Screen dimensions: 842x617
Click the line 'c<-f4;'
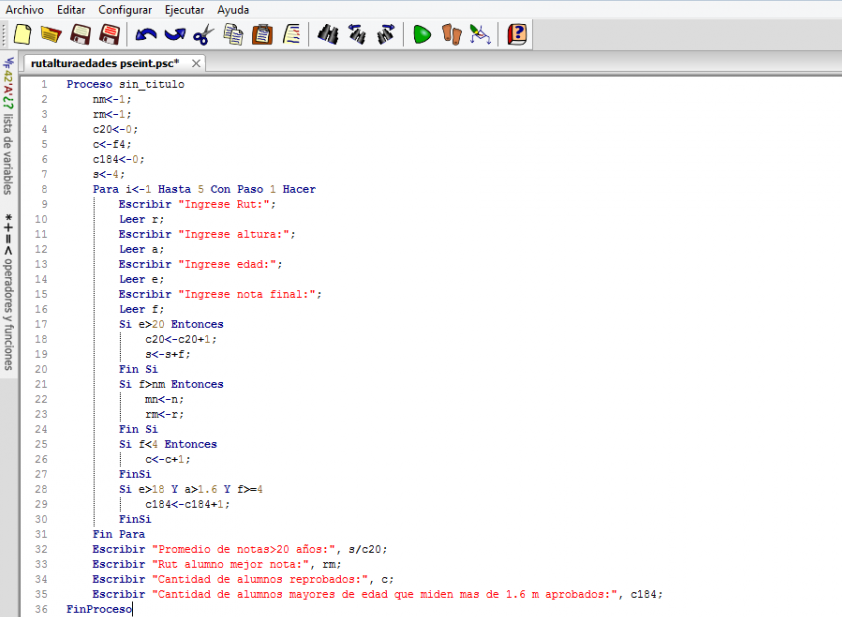112,144
